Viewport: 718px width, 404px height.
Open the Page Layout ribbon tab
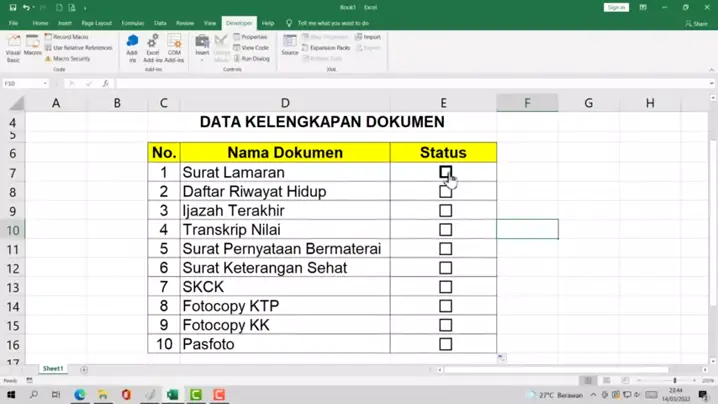pos(97,23)
